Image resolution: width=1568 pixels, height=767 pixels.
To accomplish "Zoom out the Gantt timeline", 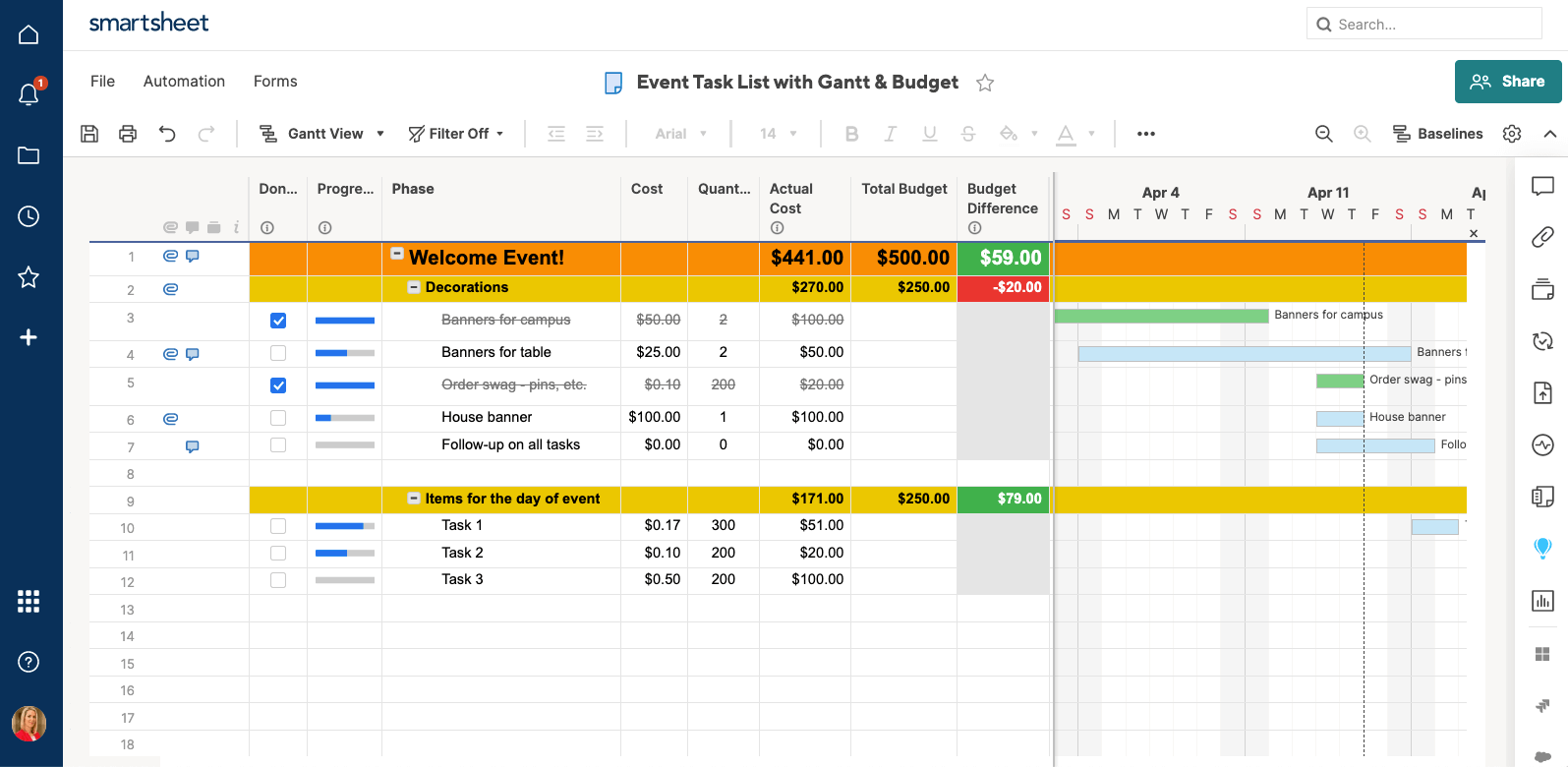I will tap(1324, 134).
